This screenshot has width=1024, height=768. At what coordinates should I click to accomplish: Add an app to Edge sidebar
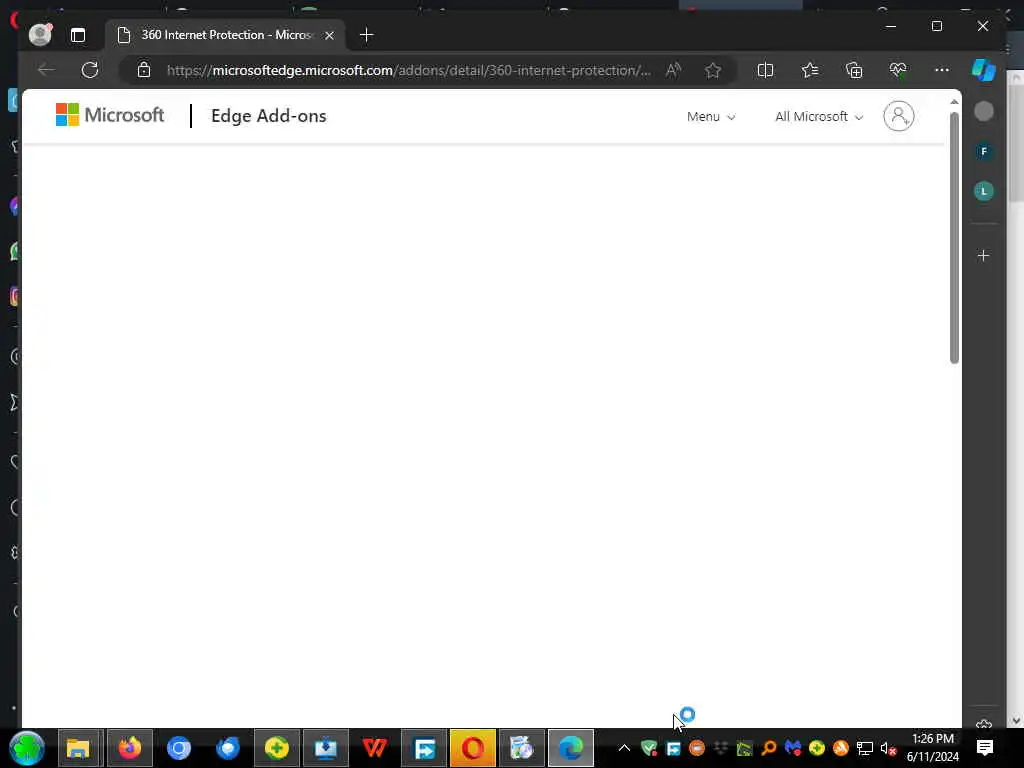(x=984, y=255)
